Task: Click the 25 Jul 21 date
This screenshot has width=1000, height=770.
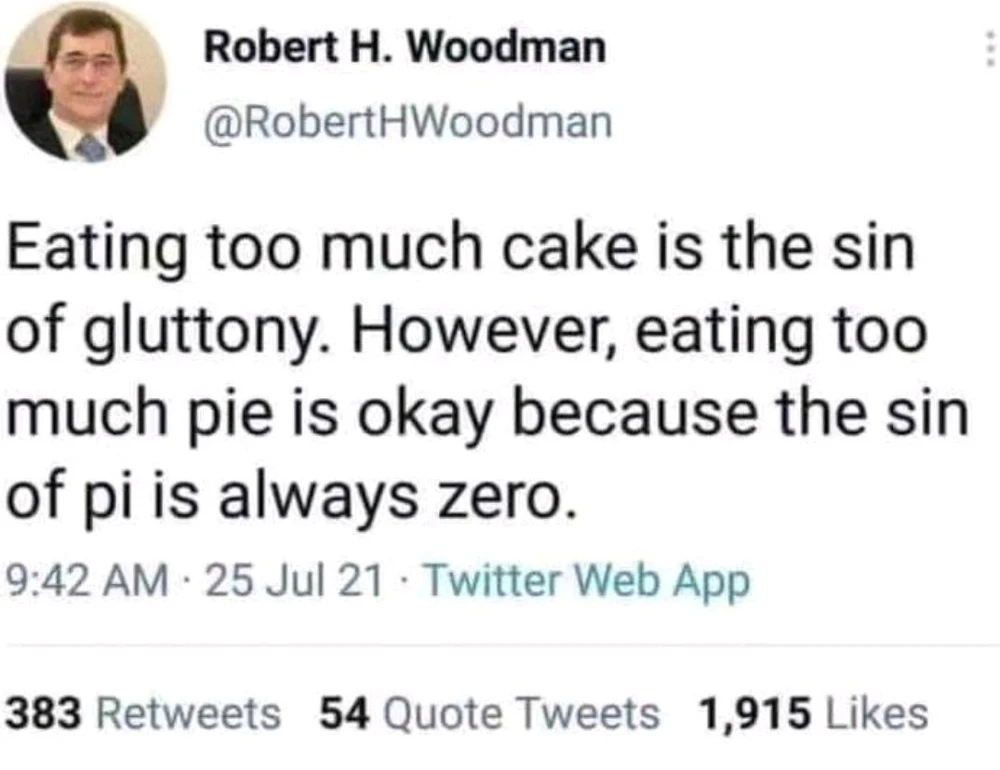Action: click(291, 581)
